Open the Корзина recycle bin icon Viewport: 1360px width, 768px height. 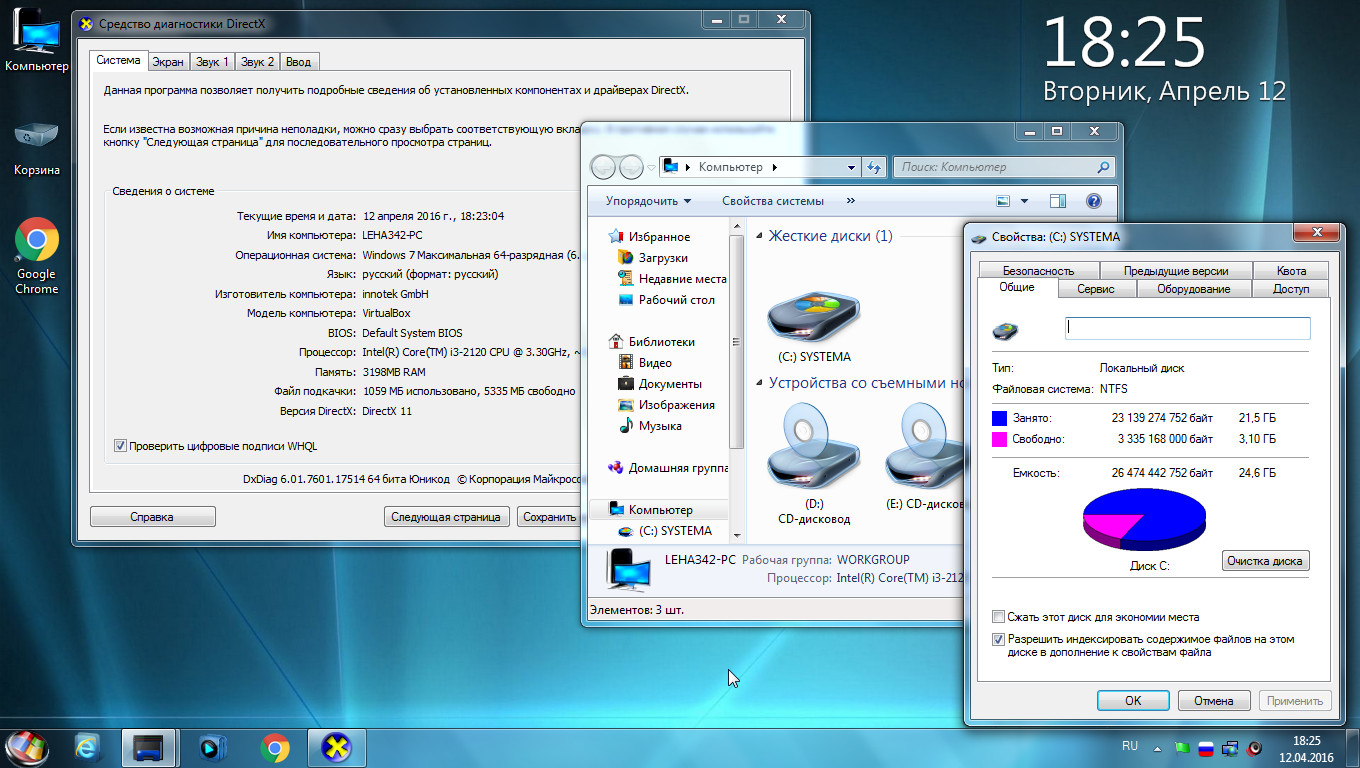37,147
